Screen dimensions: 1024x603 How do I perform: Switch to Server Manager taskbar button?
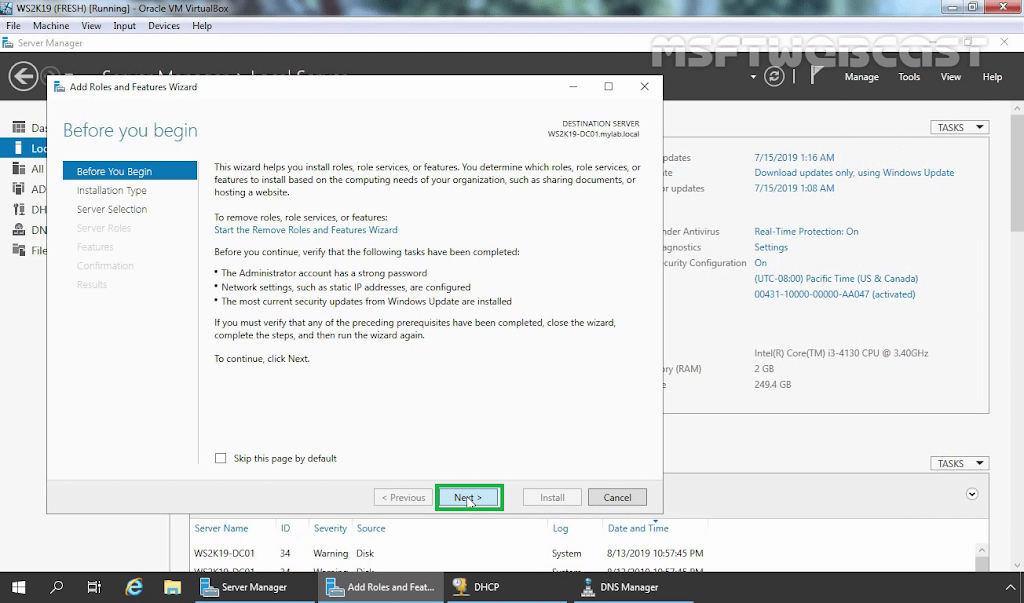(254, 587)
